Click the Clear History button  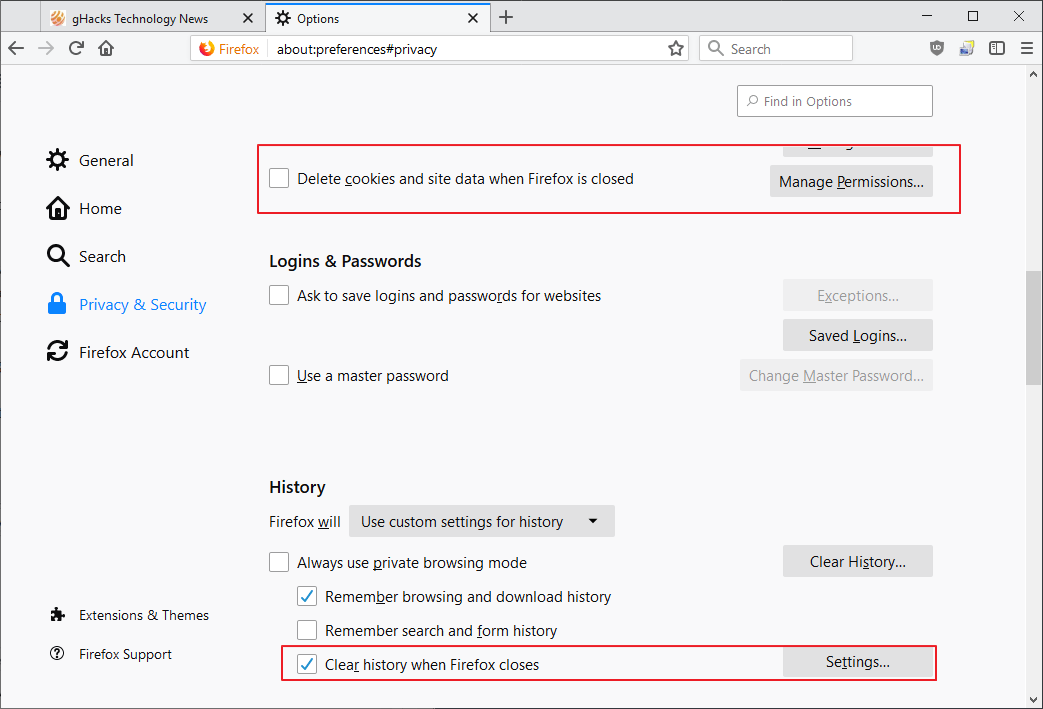tap(857, 561)
